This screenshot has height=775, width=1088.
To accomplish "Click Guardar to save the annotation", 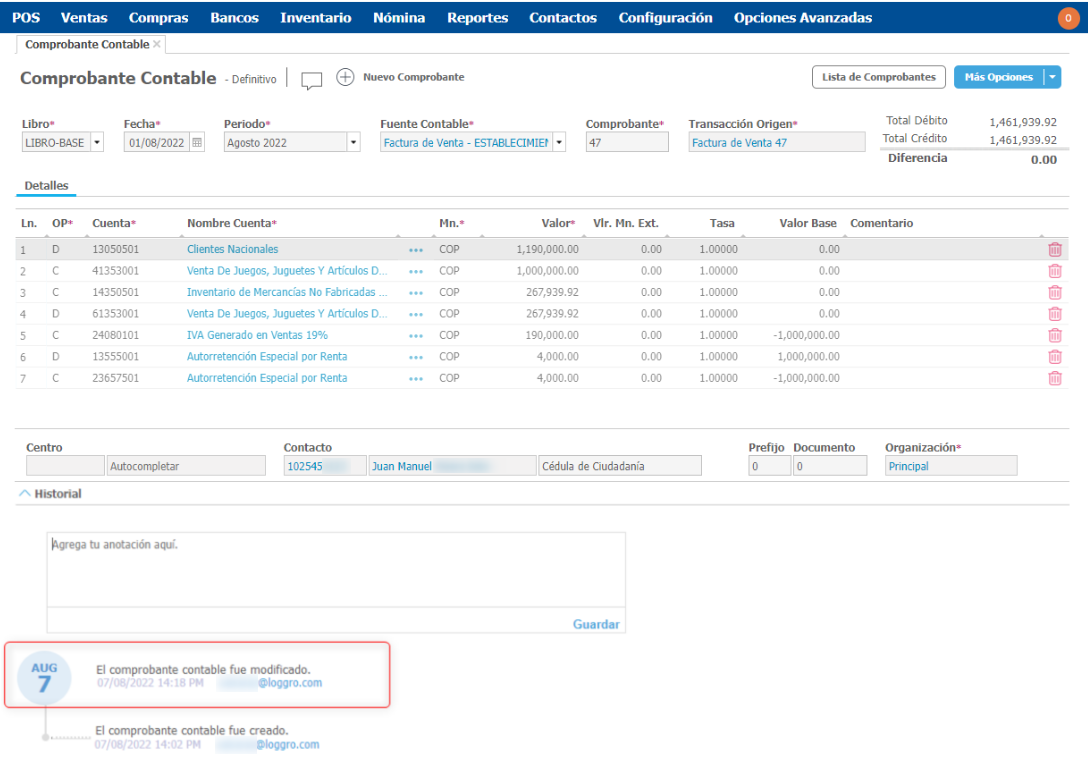I will tap(596, 624).
